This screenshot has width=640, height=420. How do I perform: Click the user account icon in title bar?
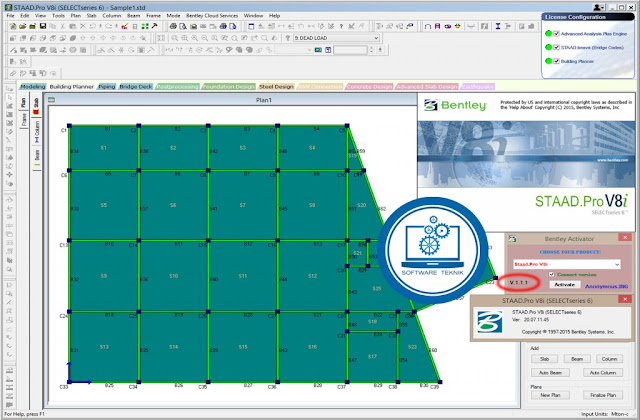[598, 7]
